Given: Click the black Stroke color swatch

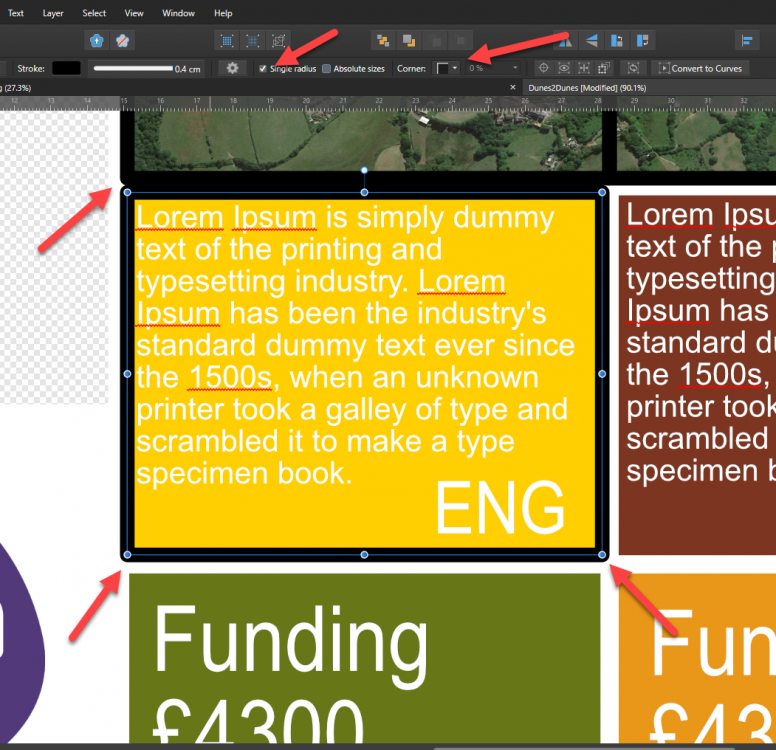Looking at the screenshot, I should pyautogui.click(x=66, y=68).
